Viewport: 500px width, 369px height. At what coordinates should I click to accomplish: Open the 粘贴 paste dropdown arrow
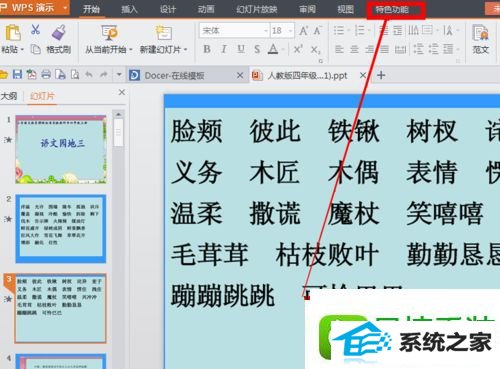[22, 50]
